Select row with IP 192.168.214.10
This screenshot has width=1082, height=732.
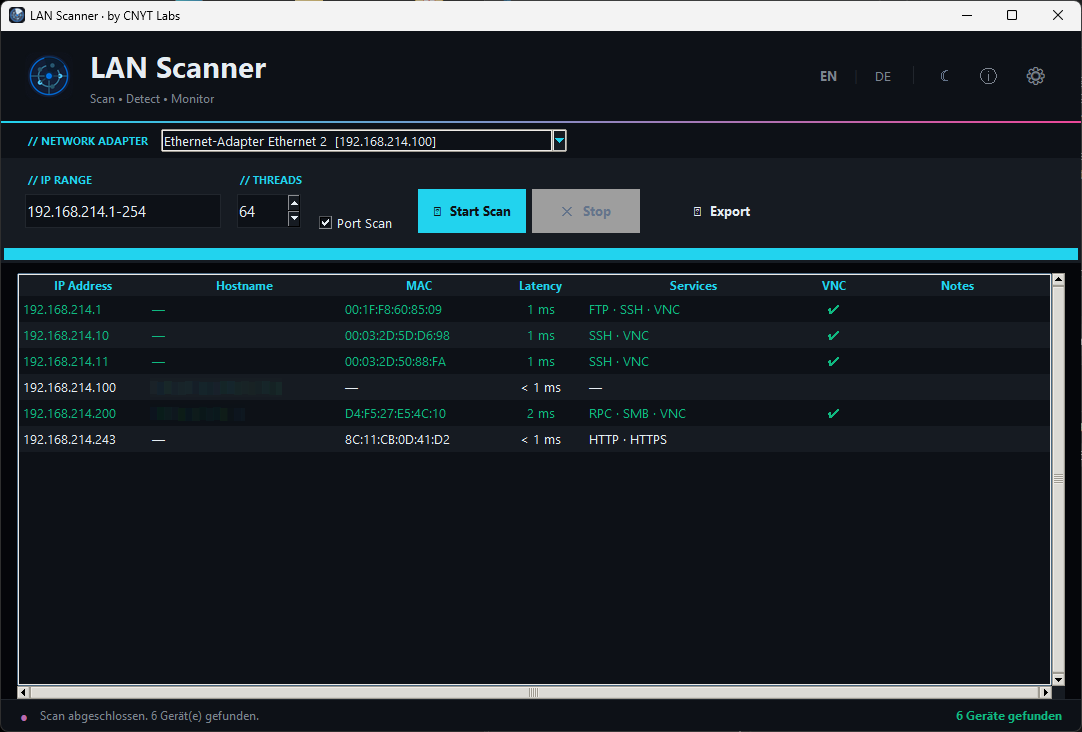[534, 336]
